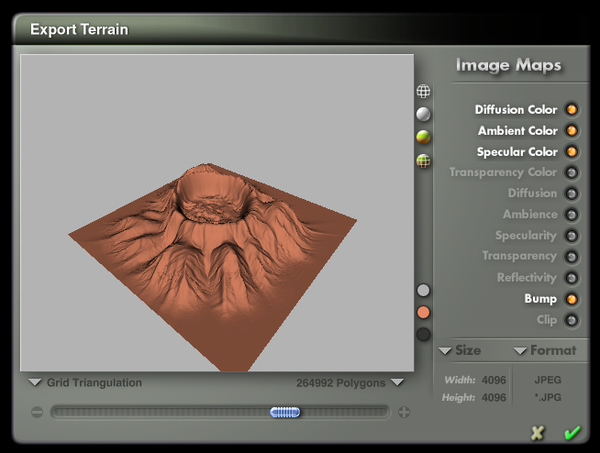The image size is (600, 453).
Task: Click the Width value 4096
Action: point(494,380)
